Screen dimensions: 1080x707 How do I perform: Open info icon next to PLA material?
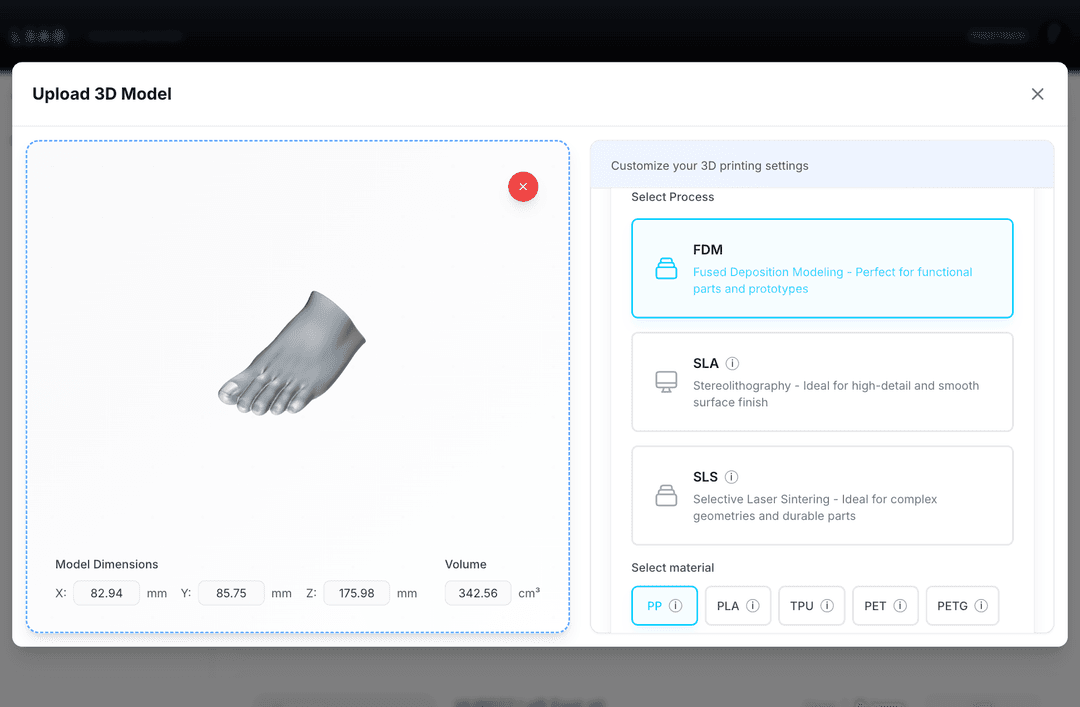(x=752, y=606)
